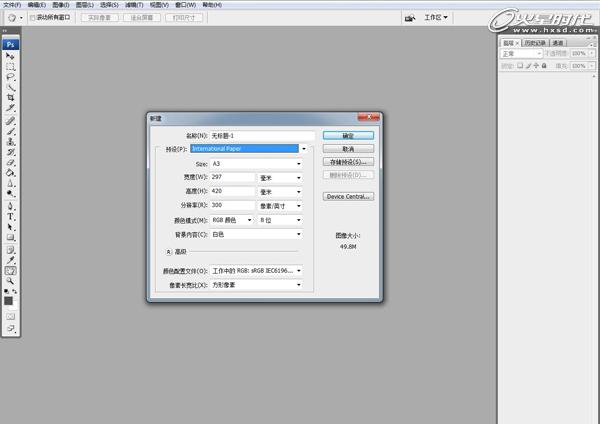The height and width of the screenshot is (424, 600).
Task: Click the Quick Mask mode icon
Action: [10, 316]
